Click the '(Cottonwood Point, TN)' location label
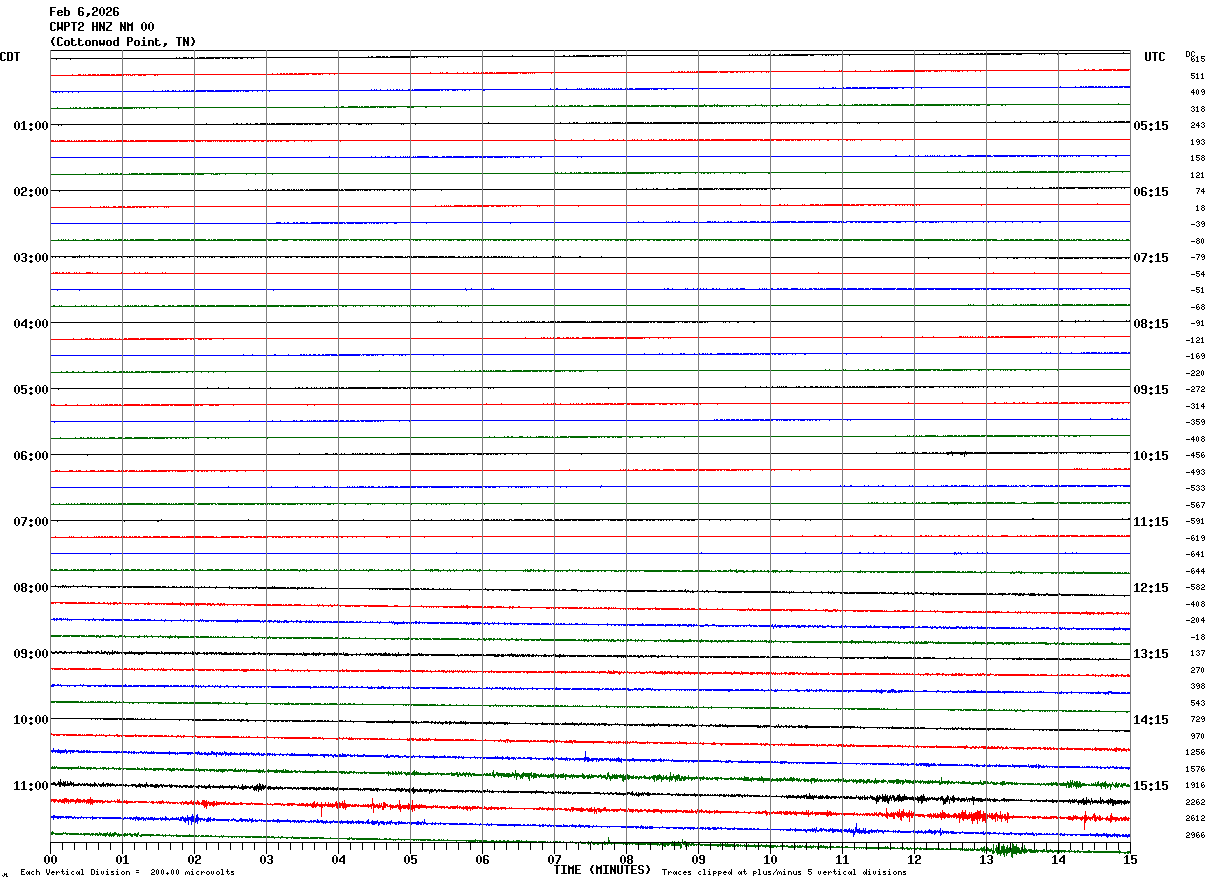This screenshot has width=1210, height=886. click(123, 42)
